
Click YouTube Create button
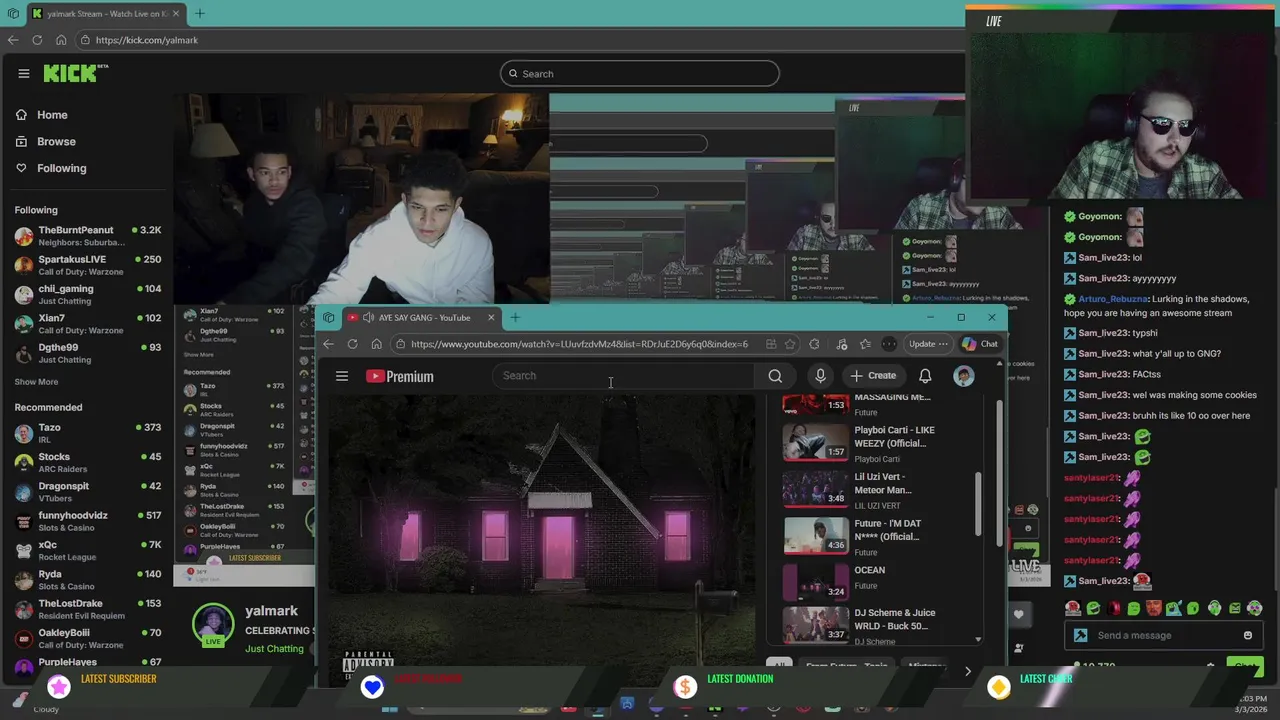(x=874, y=376)
